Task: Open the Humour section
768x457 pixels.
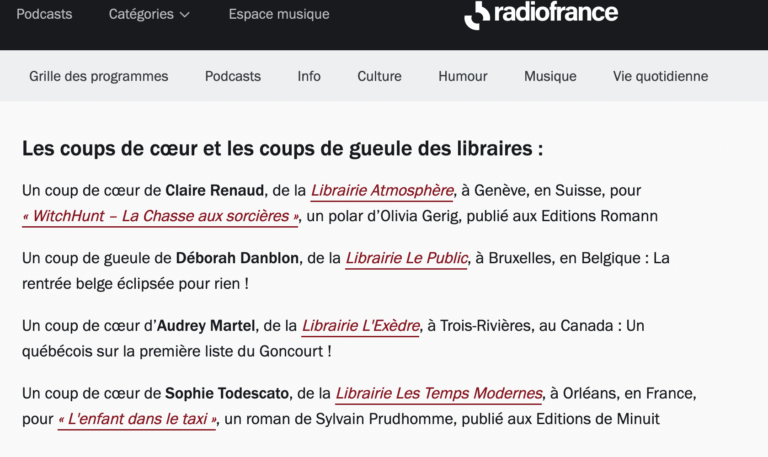Action: pos(463,76)
